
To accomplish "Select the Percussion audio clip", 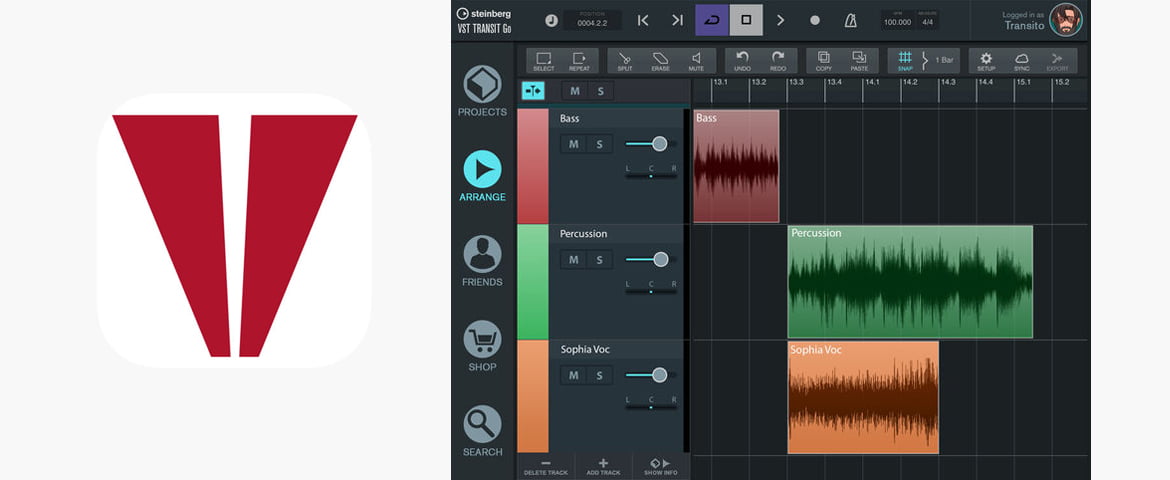I will pyautogui.click(x=910, y=281).
